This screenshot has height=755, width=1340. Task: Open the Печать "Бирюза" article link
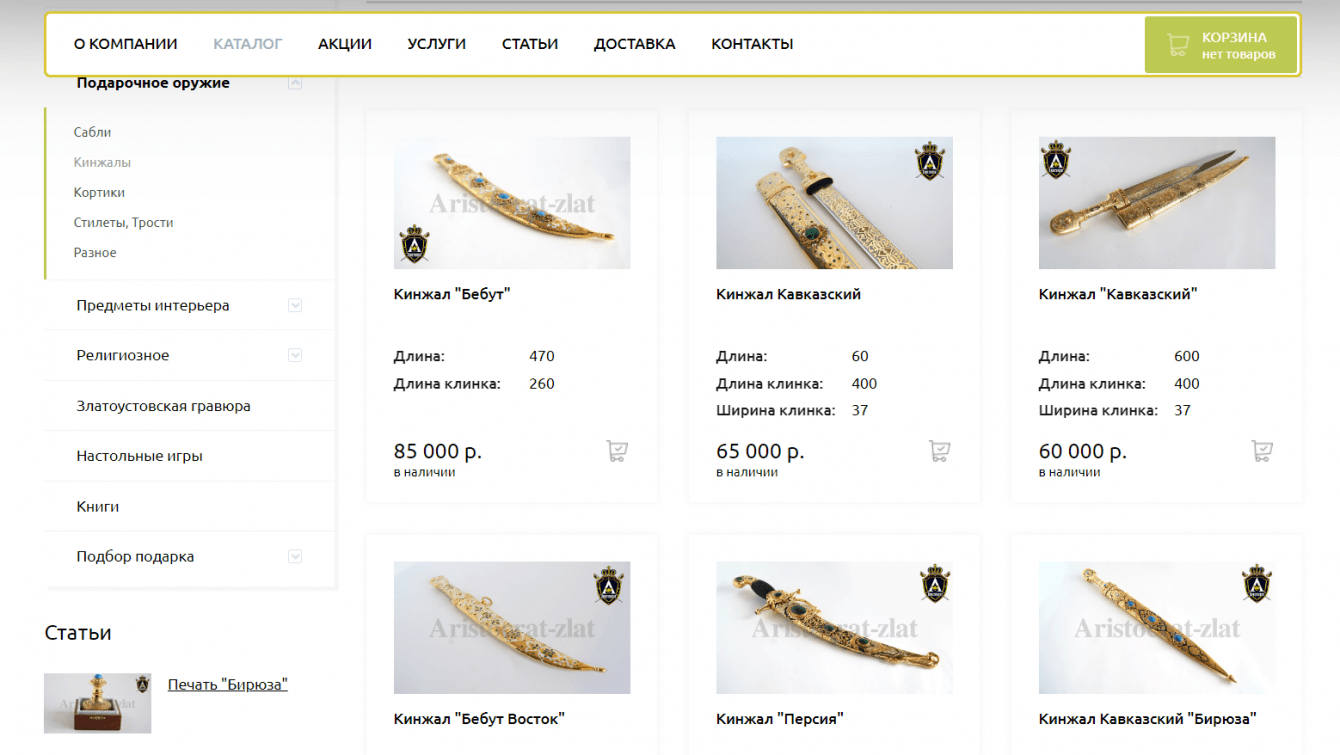228,684
